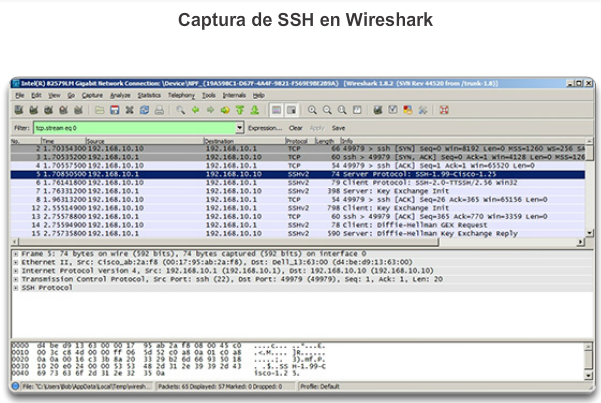
Task: Open coloring rules icon
Action: point(408,110)
